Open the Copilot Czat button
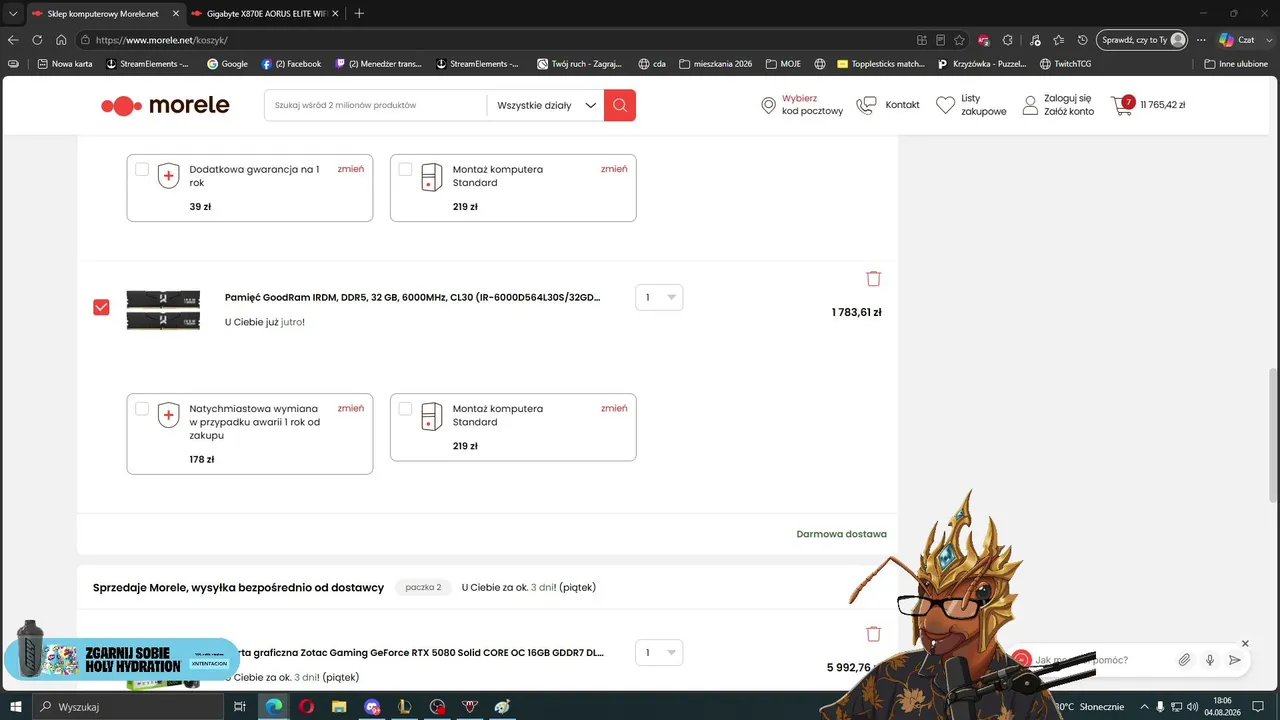 1237,40
